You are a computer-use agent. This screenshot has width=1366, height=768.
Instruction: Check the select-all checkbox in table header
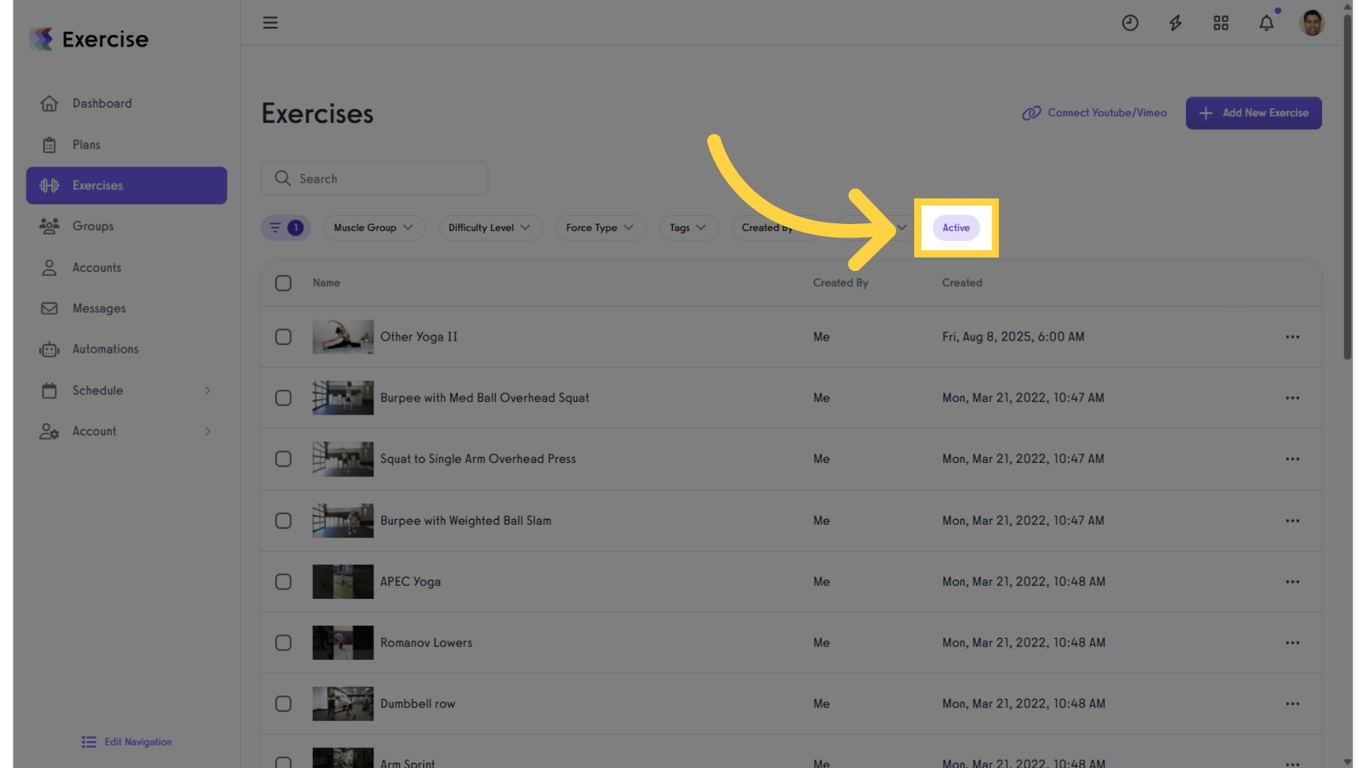[x=283, y=283]
